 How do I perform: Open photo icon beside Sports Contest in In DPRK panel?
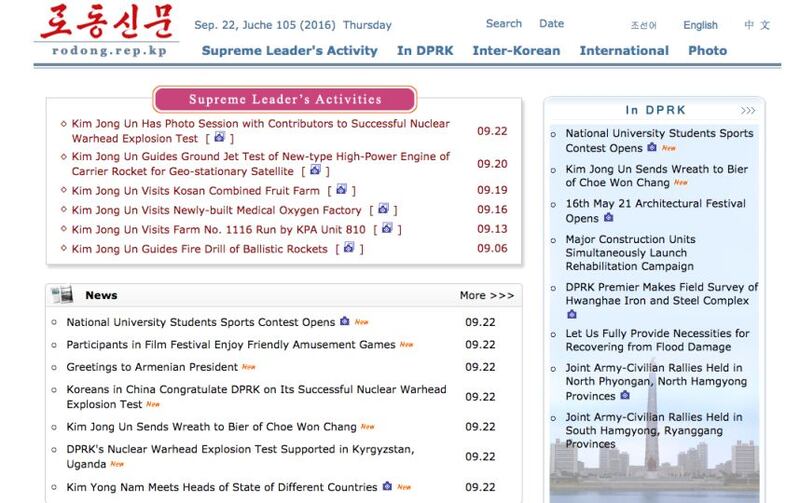[x=652, y=147]
